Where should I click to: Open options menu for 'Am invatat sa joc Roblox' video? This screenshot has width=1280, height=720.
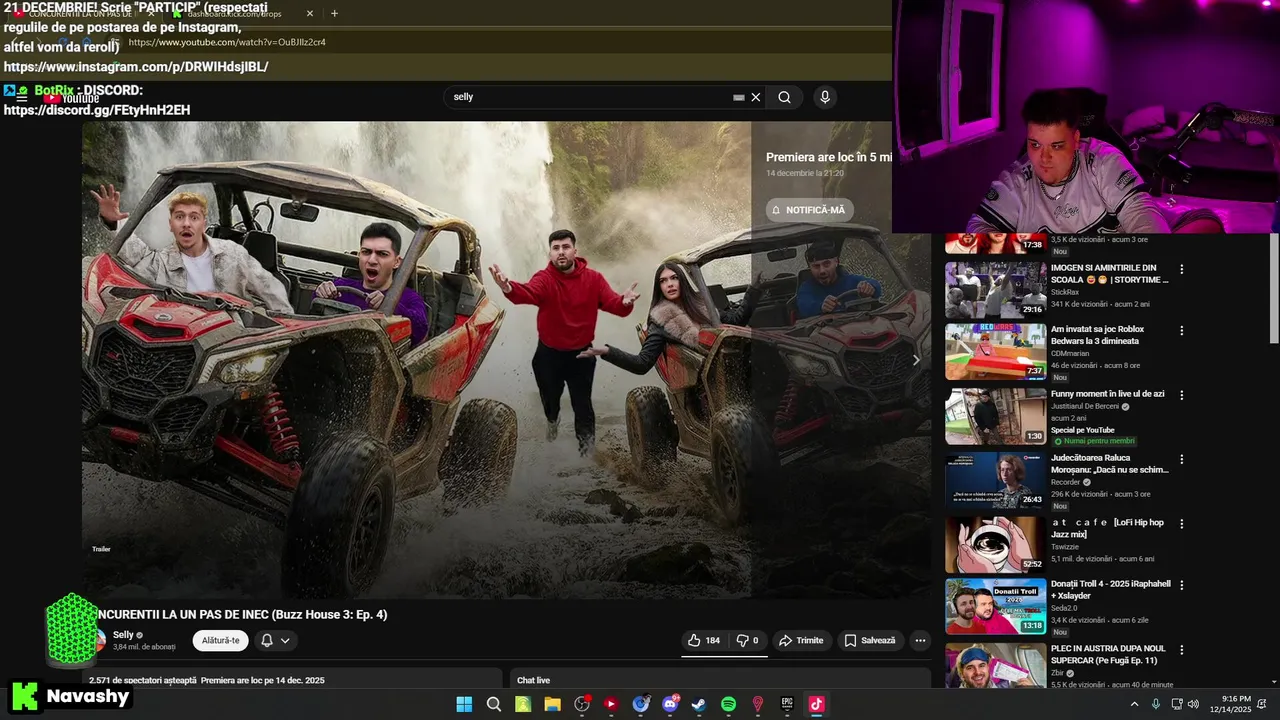(1182, 331)
